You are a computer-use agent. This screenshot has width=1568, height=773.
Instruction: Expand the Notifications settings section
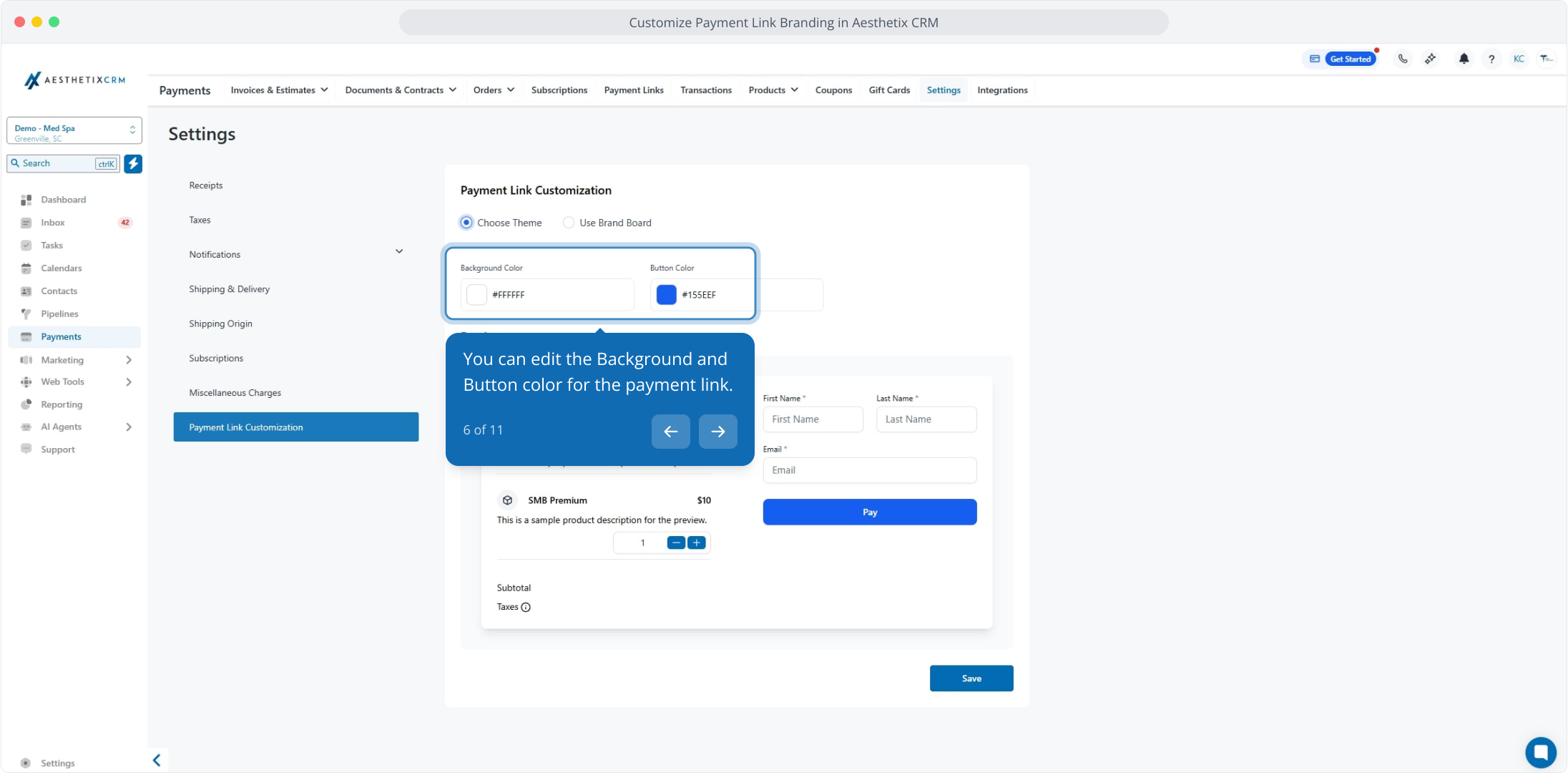coord(399,252)
